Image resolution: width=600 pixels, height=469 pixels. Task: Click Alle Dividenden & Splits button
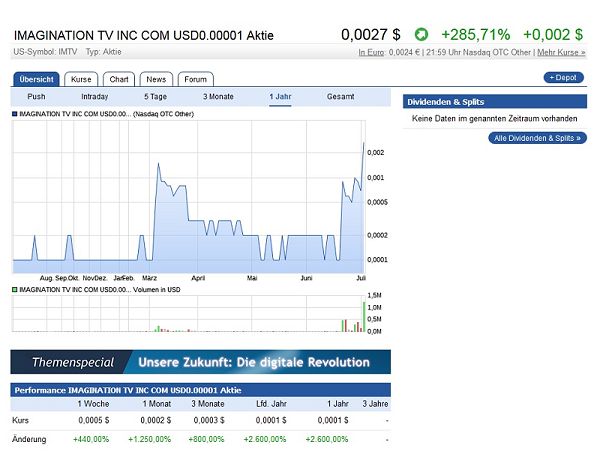pyautogui.click(x=538, y=138)
